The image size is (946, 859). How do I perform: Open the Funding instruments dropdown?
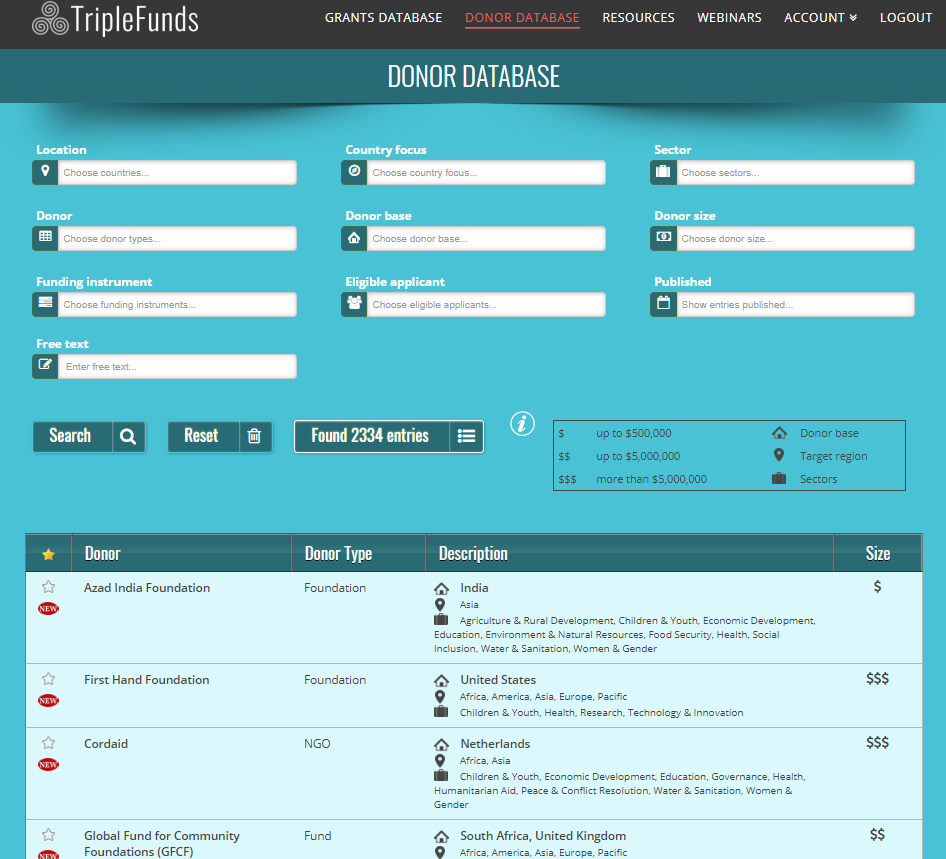tap(177, 305)
